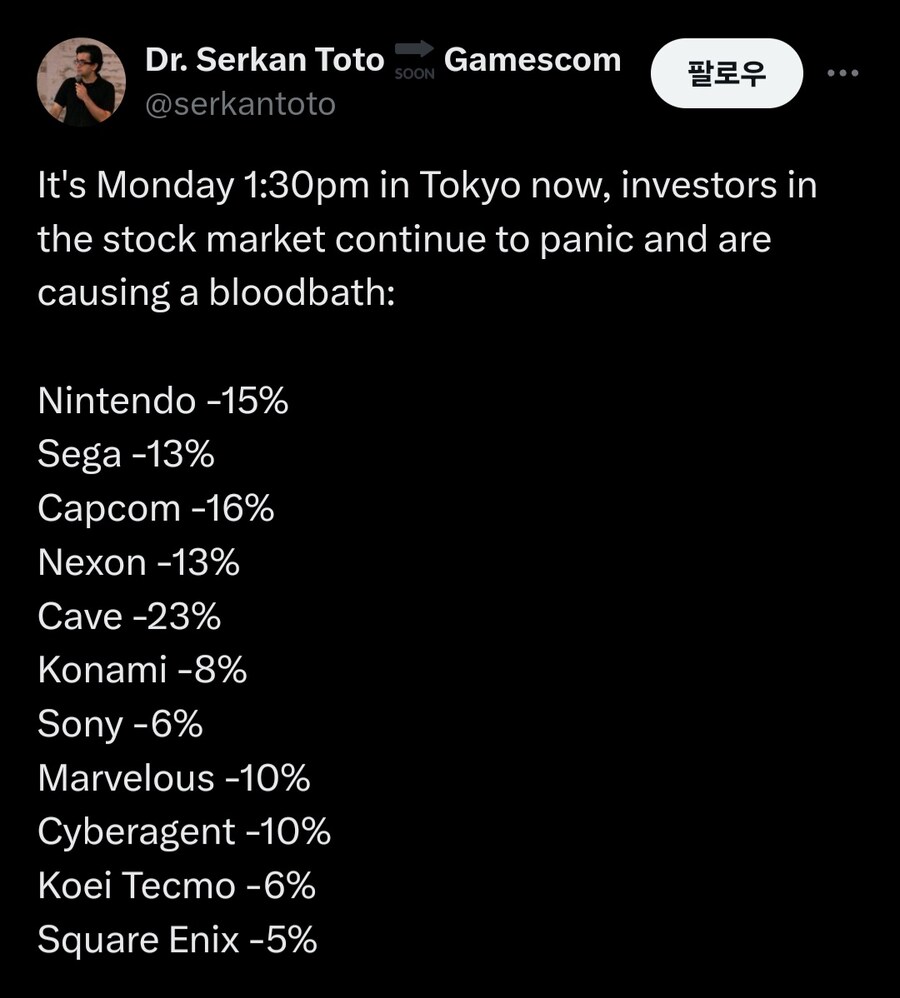The height and width of the screenshot is (998, 900).
Task: Select the Cyberagent -10% line
Action: [x=184, y=833]
